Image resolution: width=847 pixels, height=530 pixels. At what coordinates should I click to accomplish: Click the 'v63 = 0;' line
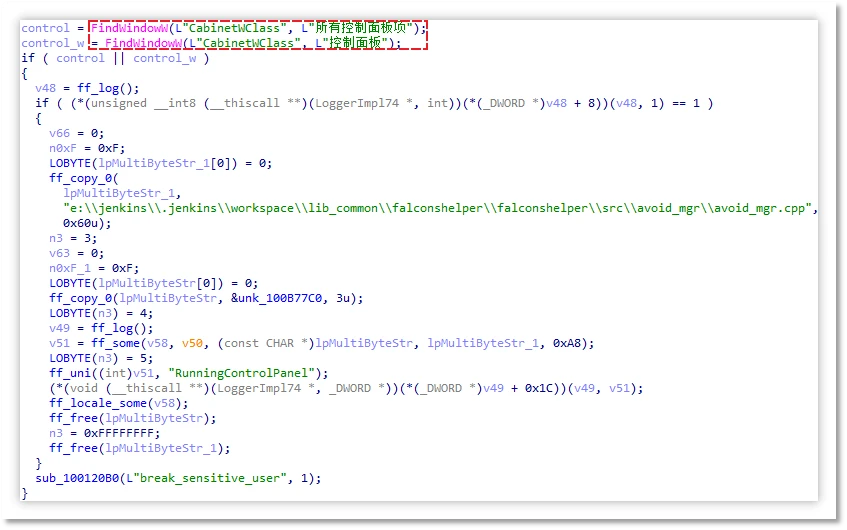[x=76, y=253]
